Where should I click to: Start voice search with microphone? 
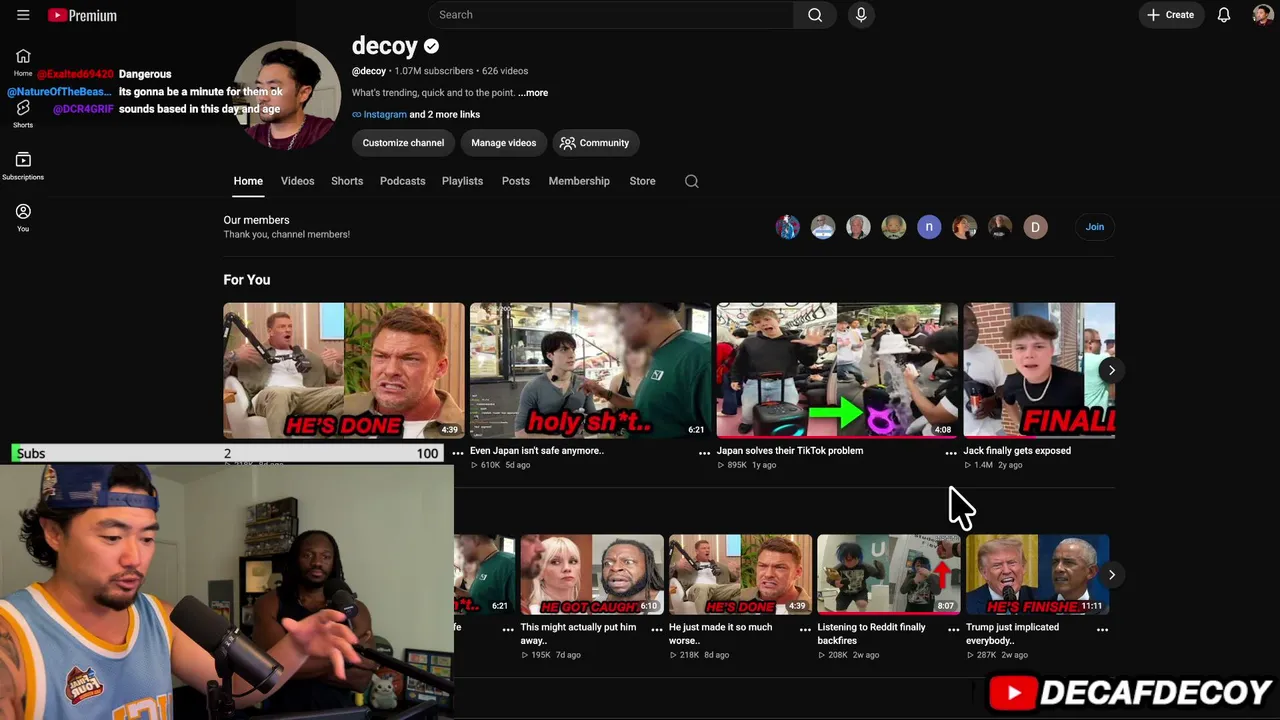pyautogui.click(x=861, y=15)
